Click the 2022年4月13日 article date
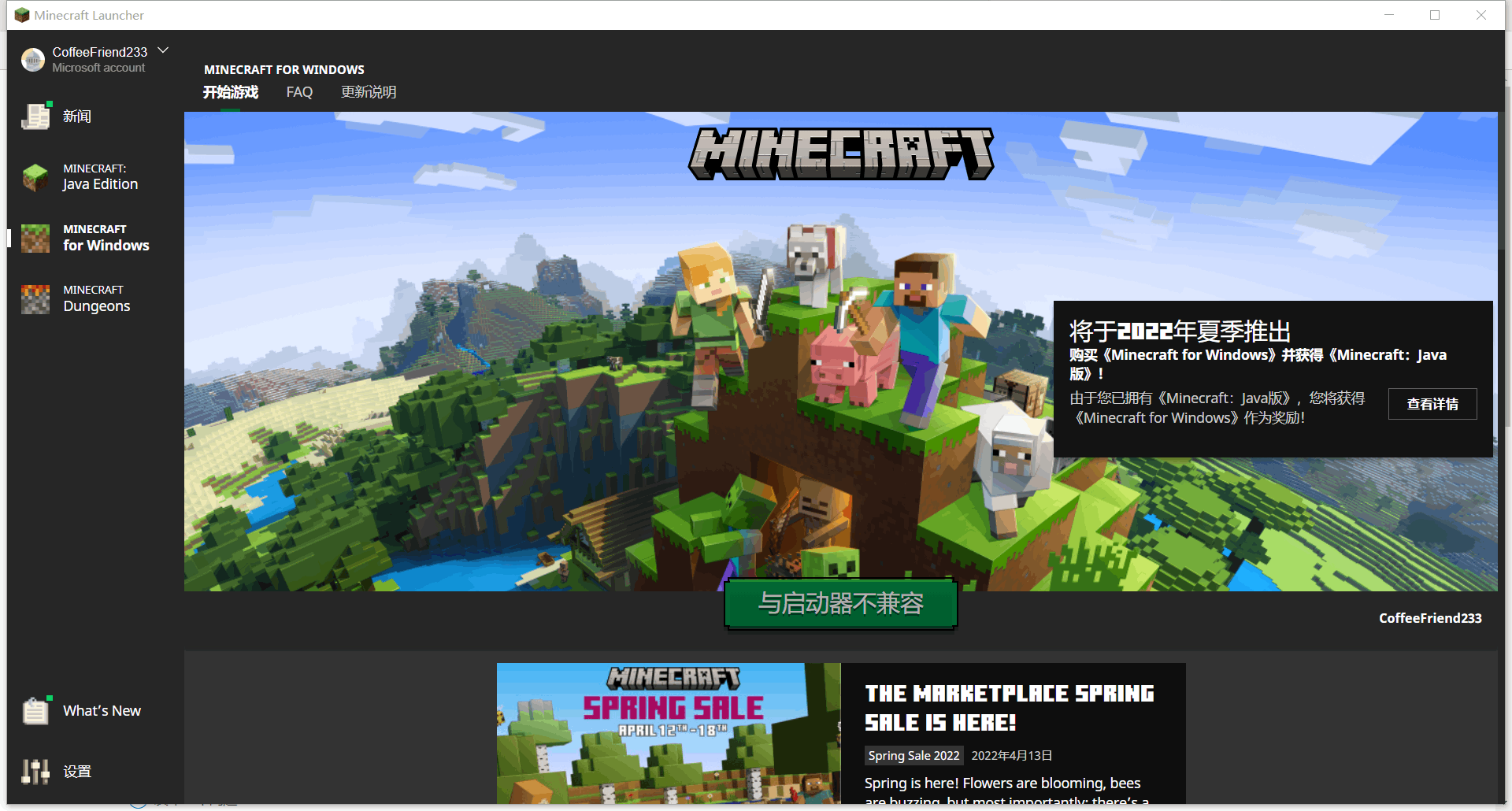Viewport: 1512px width, 811px height. click(x=1012, y=755)
